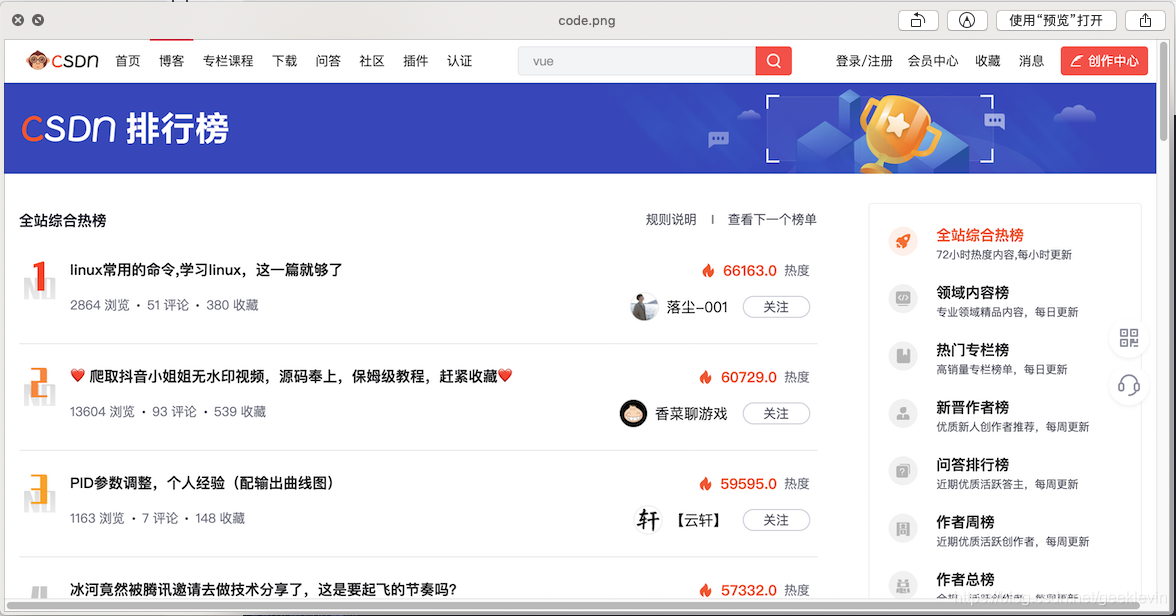This screenshot has width=1176, height=616.
Task: Click flame icon next to 60729.0
Action: coord(706,377)
